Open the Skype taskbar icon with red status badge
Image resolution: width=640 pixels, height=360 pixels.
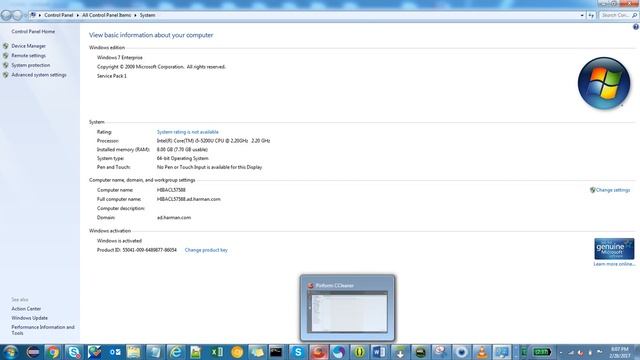[74, 352]
